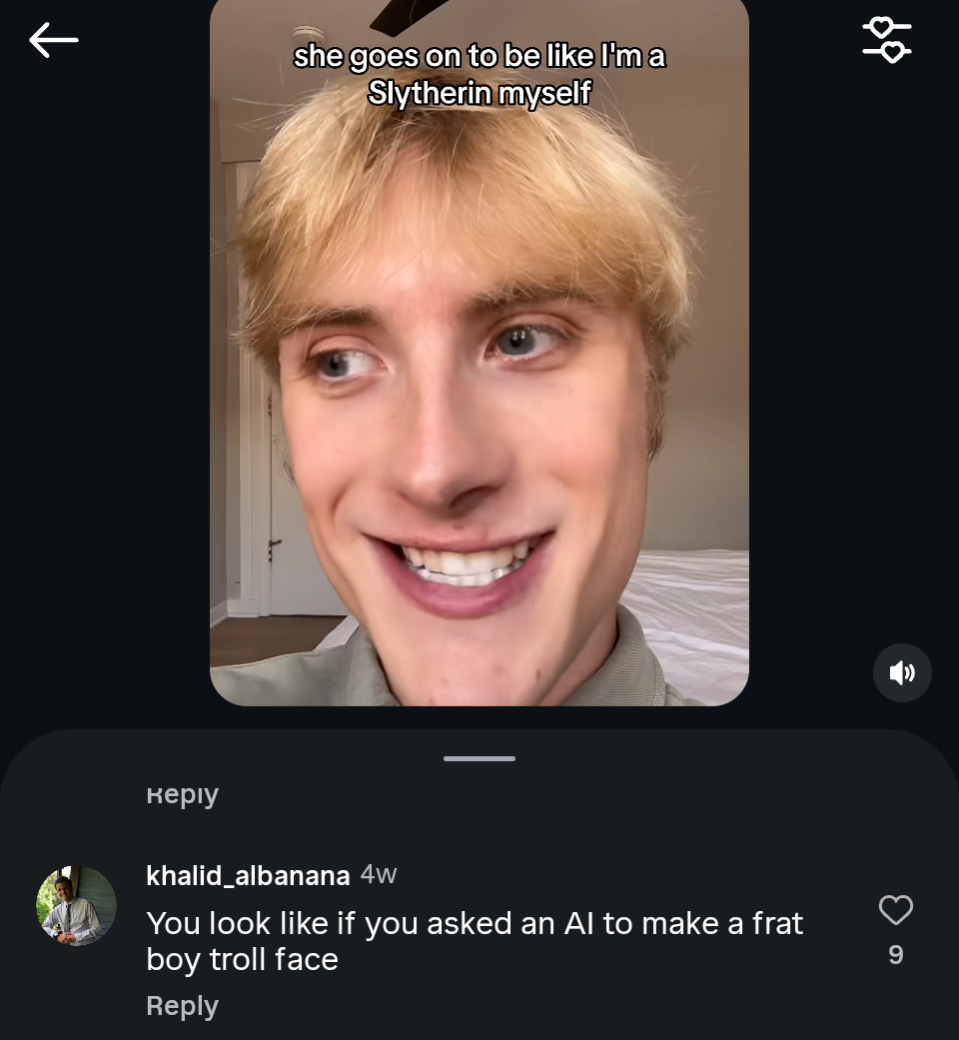The image size is (959, 1040).
Task: Tap the door in the video background
Action: 290,500
